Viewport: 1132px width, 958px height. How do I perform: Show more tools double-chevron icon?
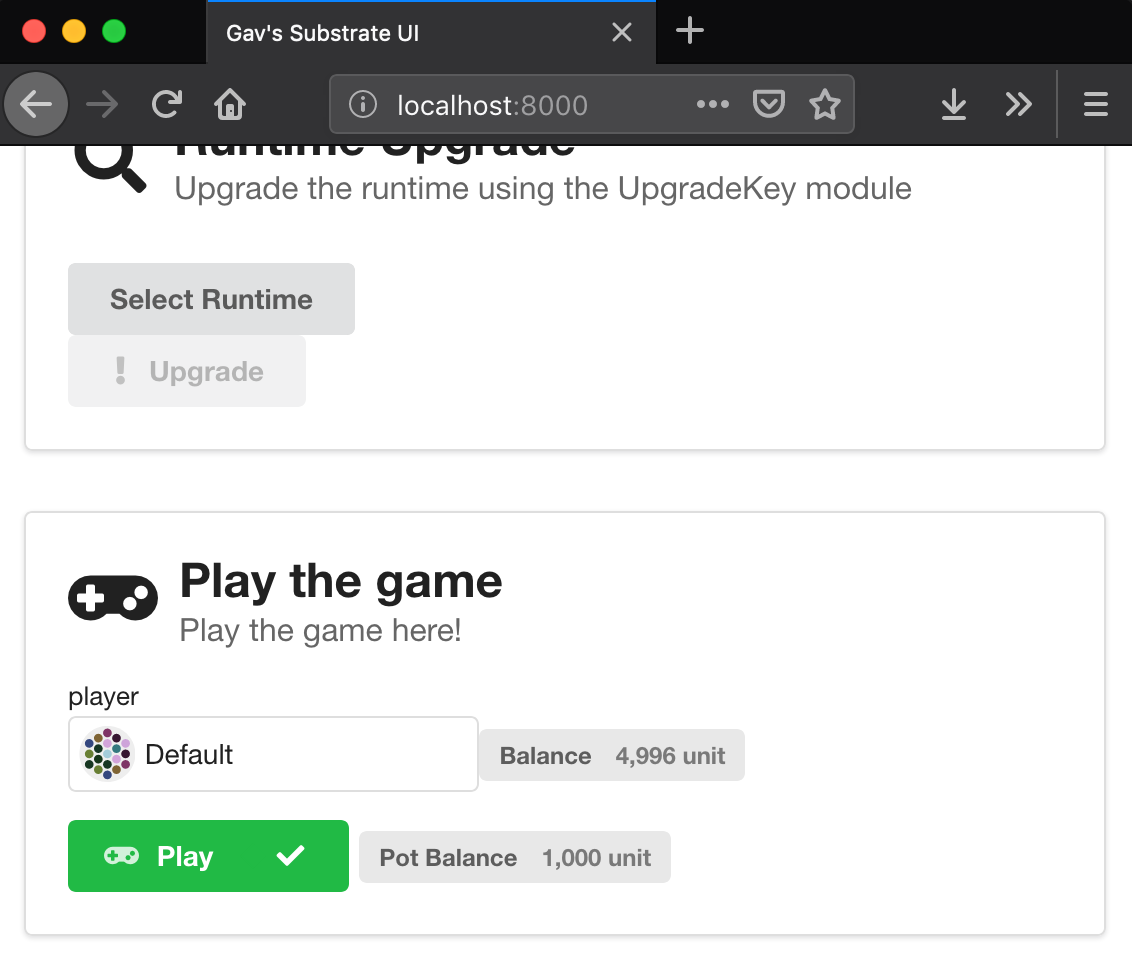[x=1019, y=105]
